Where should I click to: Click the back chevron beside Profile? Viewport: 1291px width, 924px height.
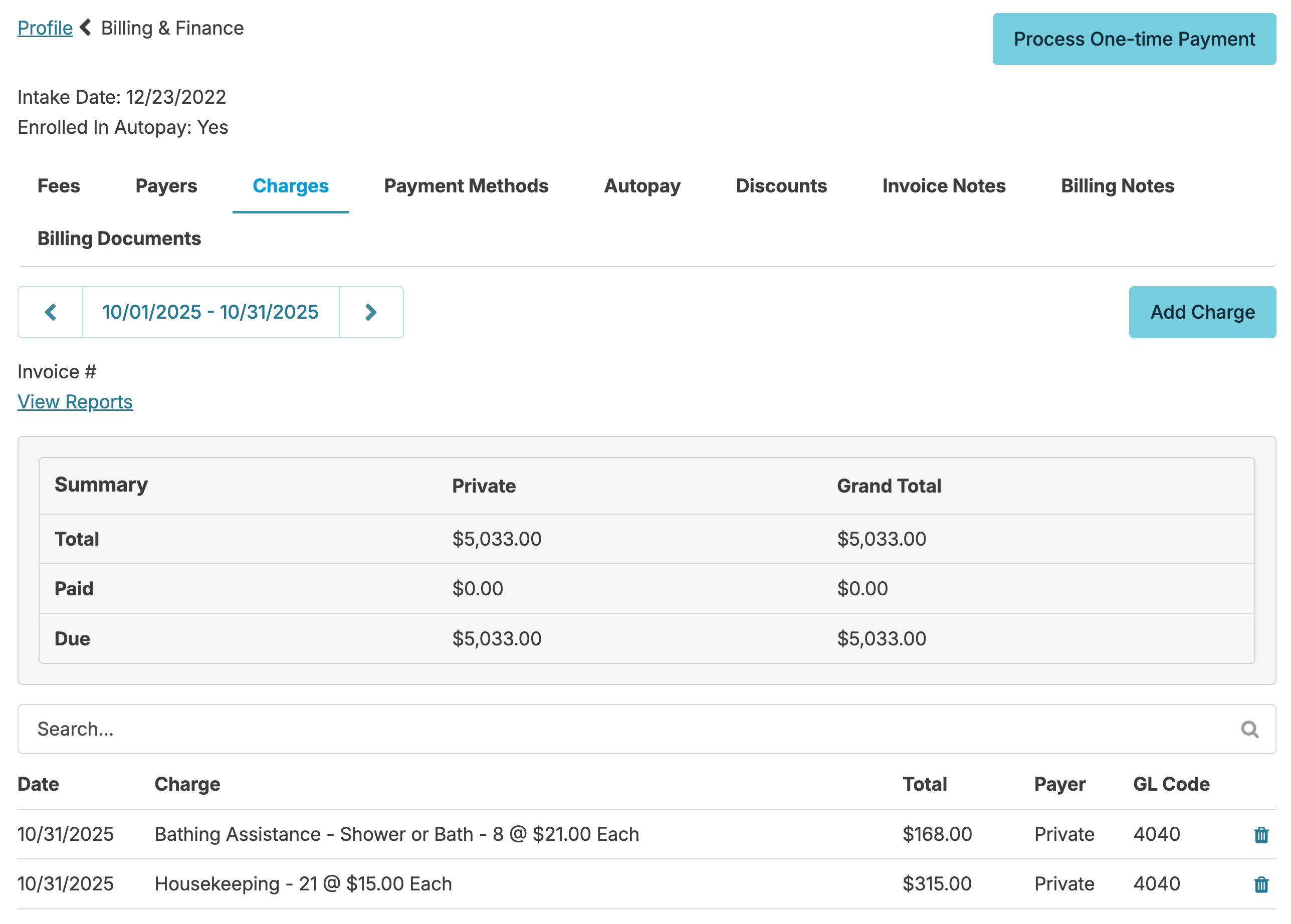point(86,28)
